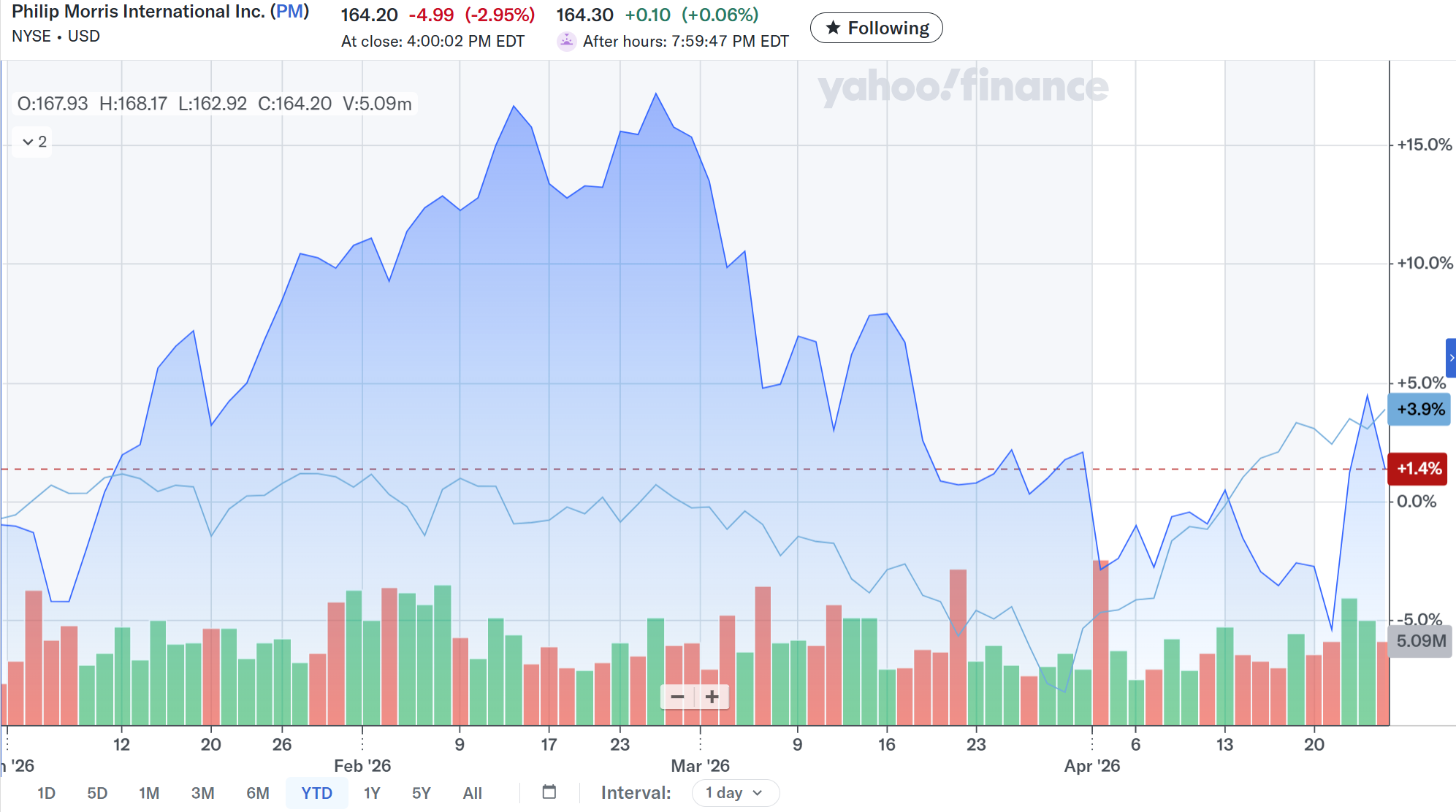Click the PM ticker symbol link
The width and height of the screenshot is (1456, 812).
point(289,12)
